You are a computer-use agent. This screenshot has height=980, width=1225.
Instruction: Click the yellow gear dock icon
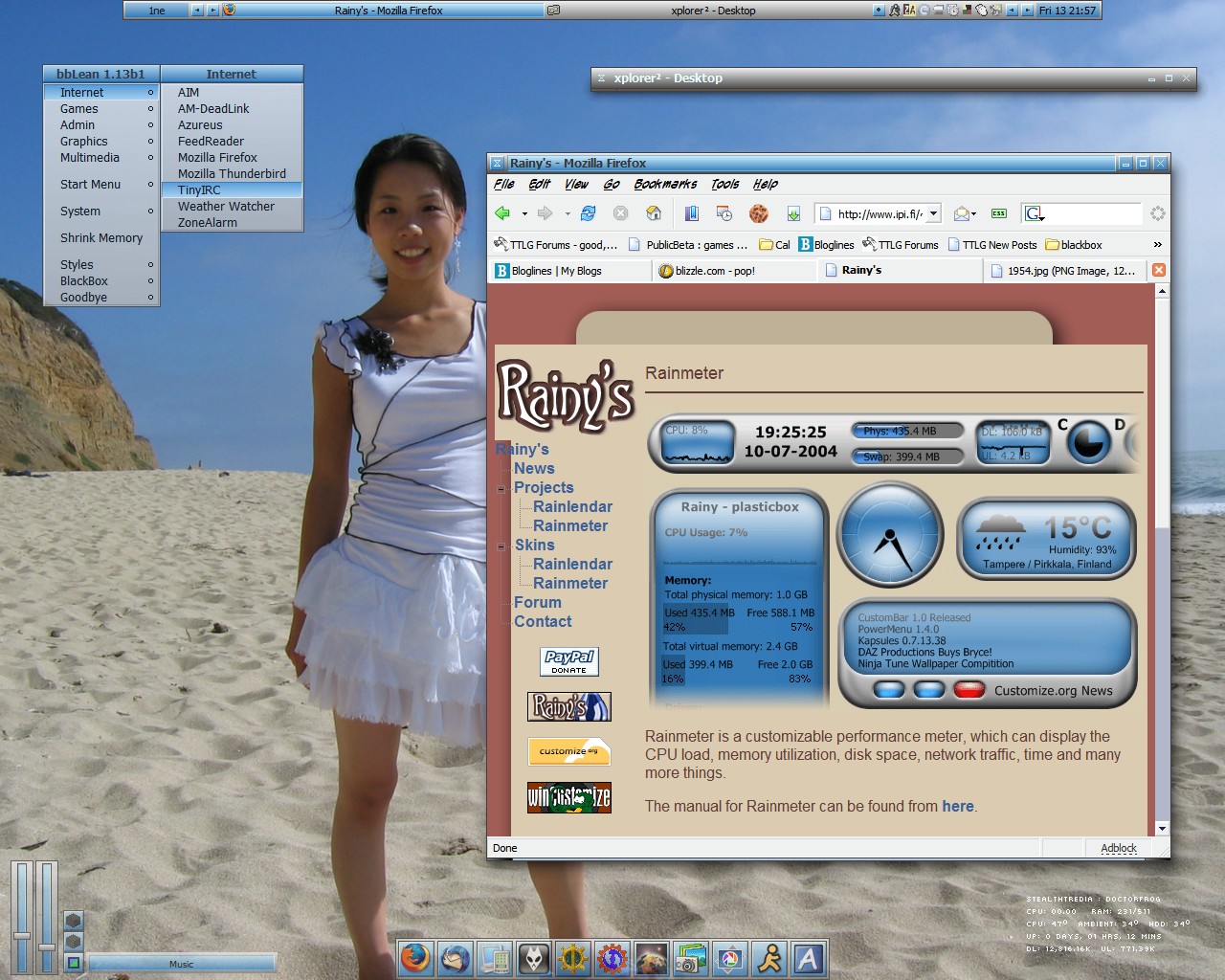[573, 958]
